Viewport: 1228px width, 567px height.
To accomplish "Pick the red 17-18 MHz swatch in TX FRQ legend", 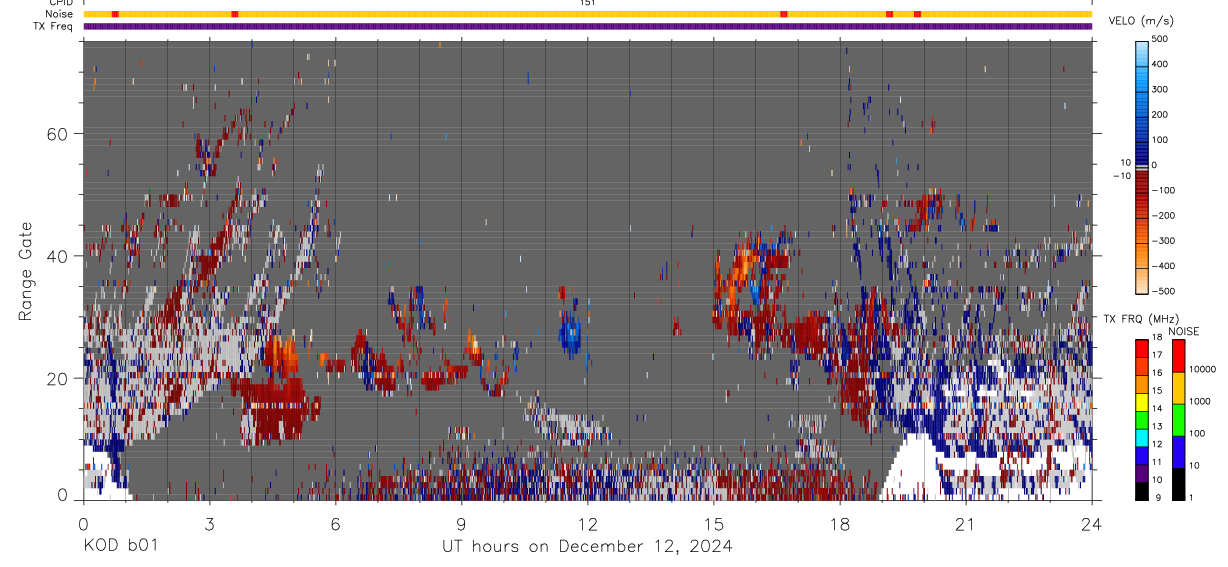I will [1141, 347].
